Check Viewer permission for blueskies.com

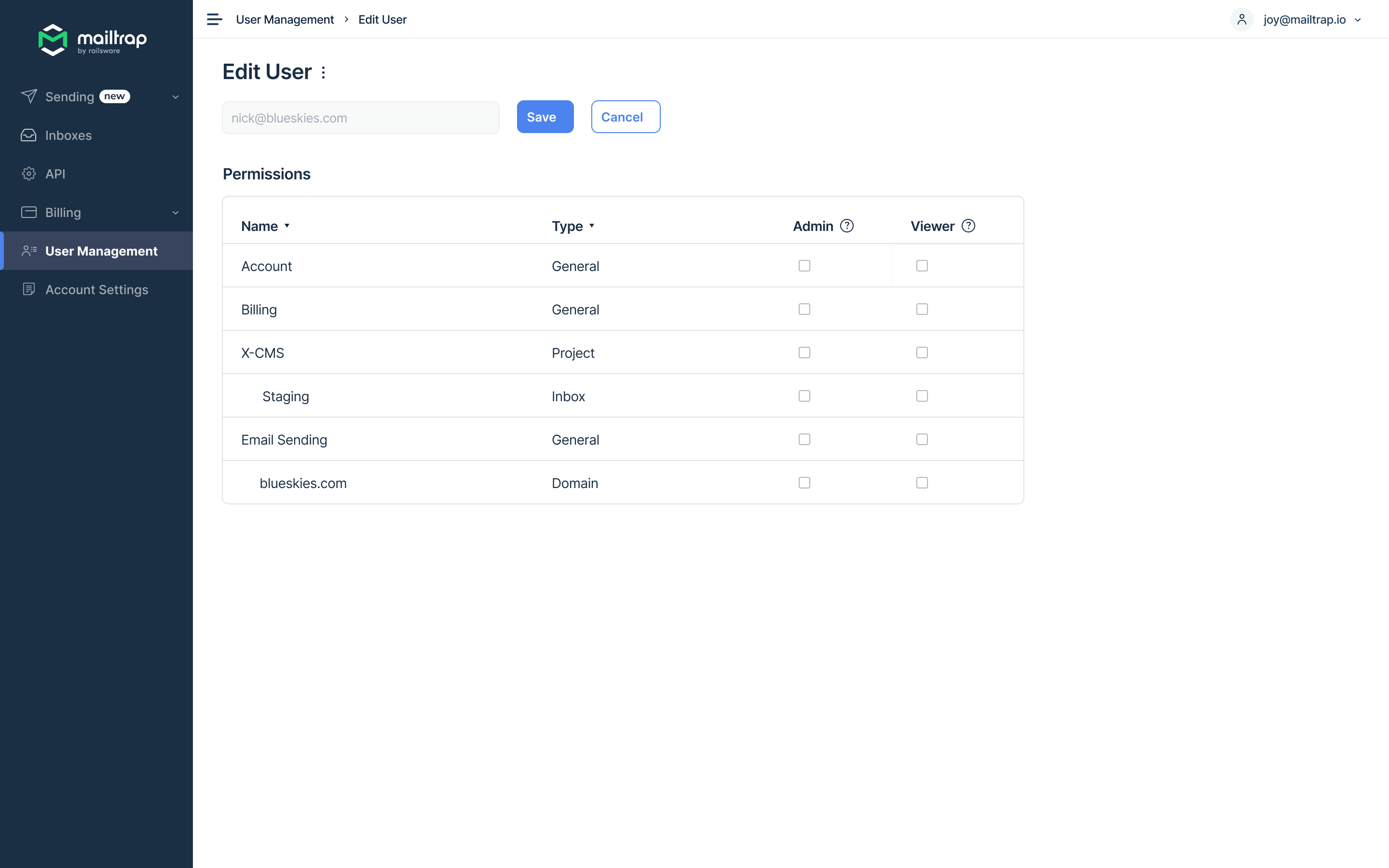pyautogui.click(x=922, y=483)
